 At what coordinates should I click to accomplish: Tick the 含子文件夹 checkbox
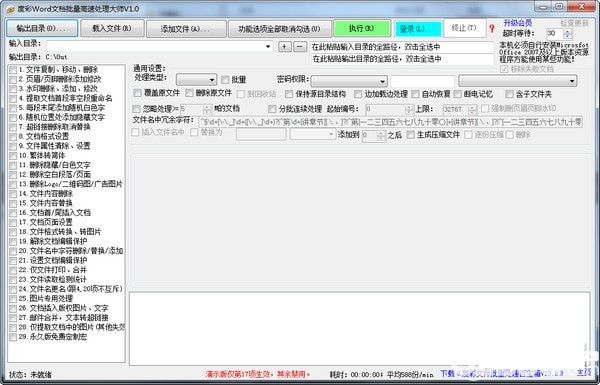click(x=509, y=94)
